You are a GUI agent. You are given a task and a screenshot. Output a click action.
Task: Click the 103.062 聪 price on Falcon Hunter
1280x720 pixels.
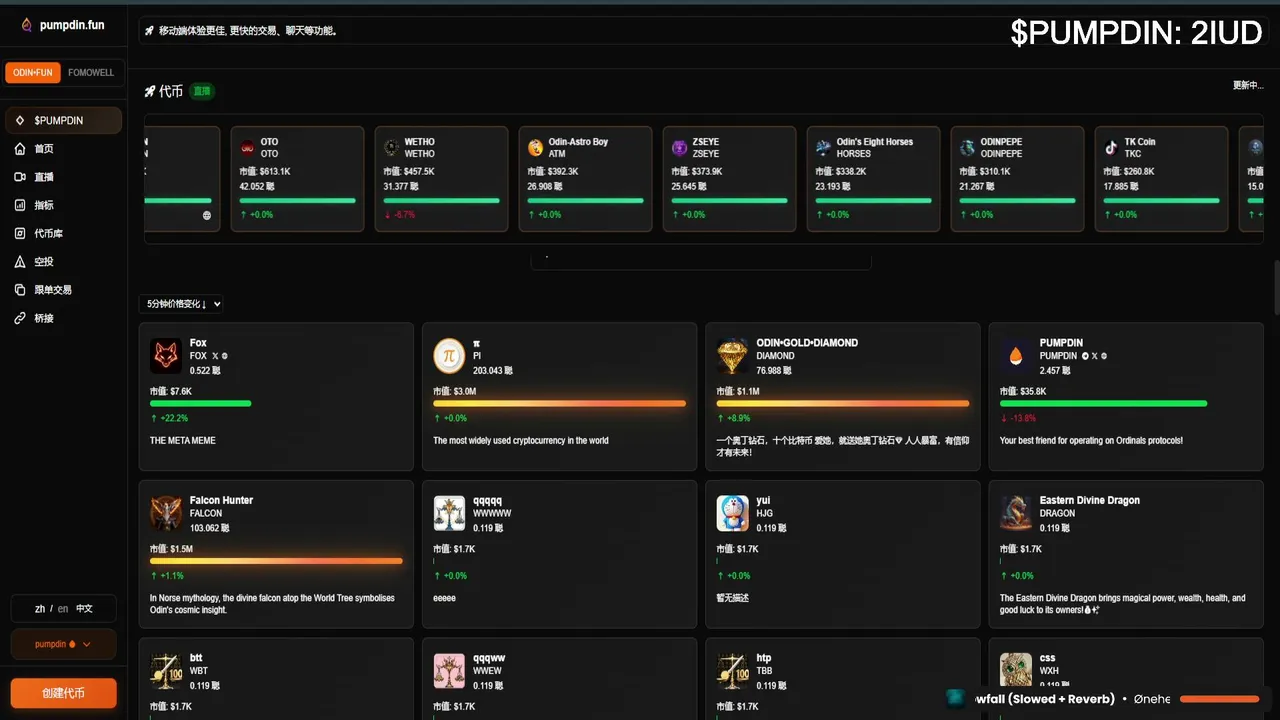coord(209,527)
